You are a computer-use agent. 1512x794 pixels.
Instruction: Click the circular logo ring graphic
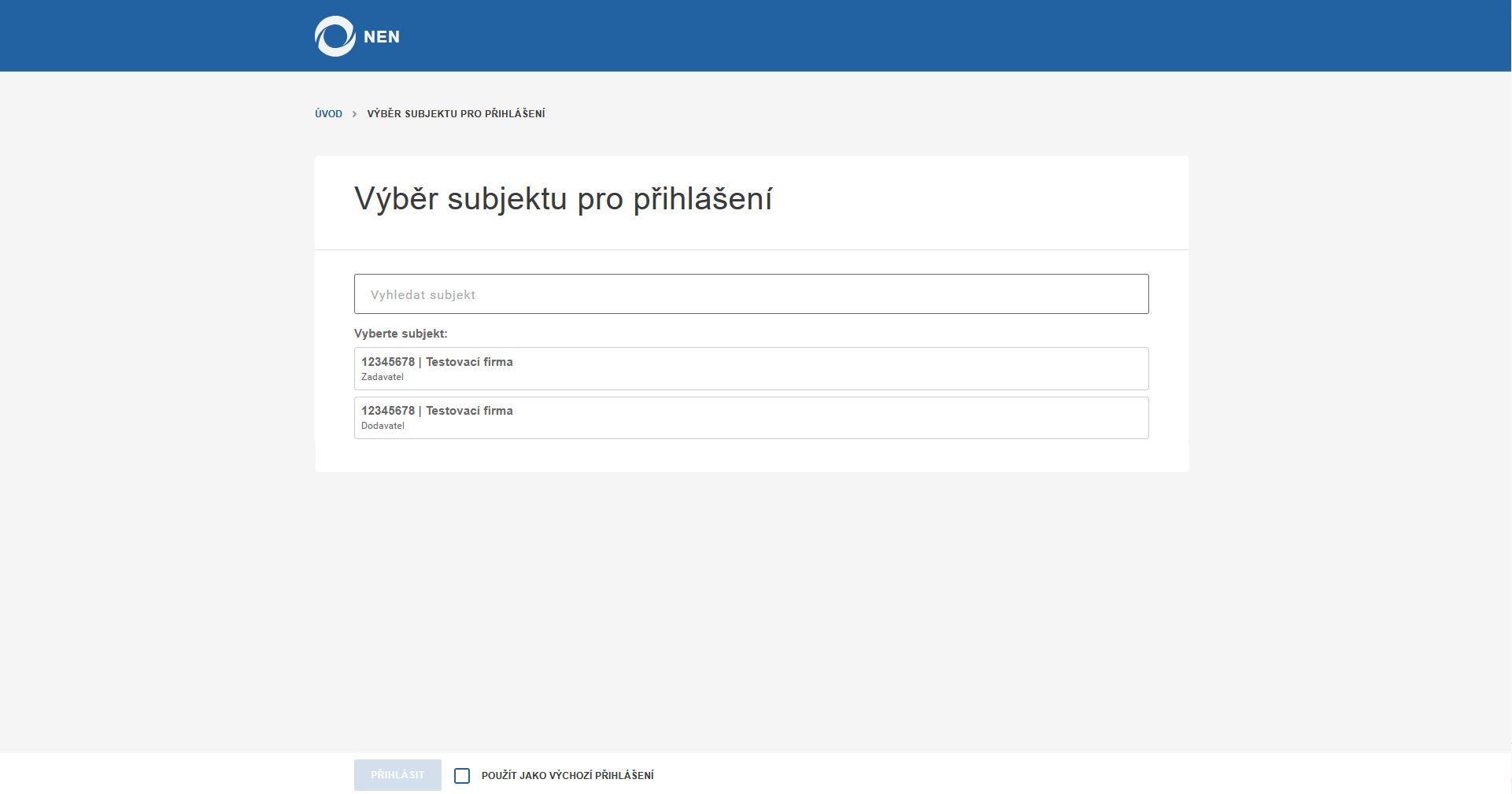[333, 35]
